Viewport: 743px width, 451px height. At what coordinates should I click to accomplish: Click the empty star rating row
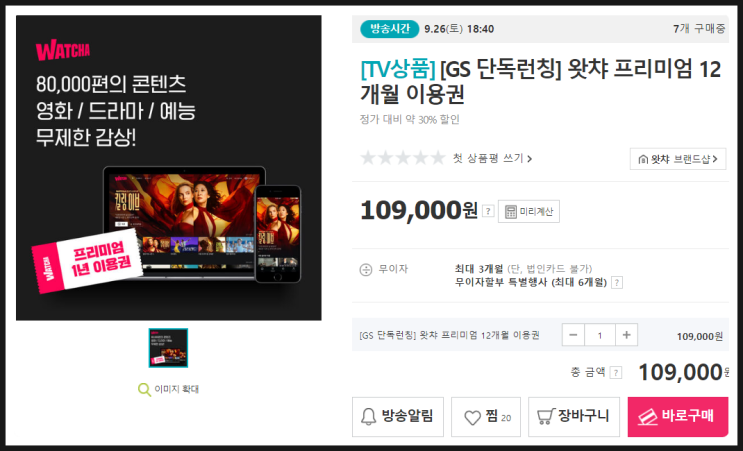coord(403,158)
